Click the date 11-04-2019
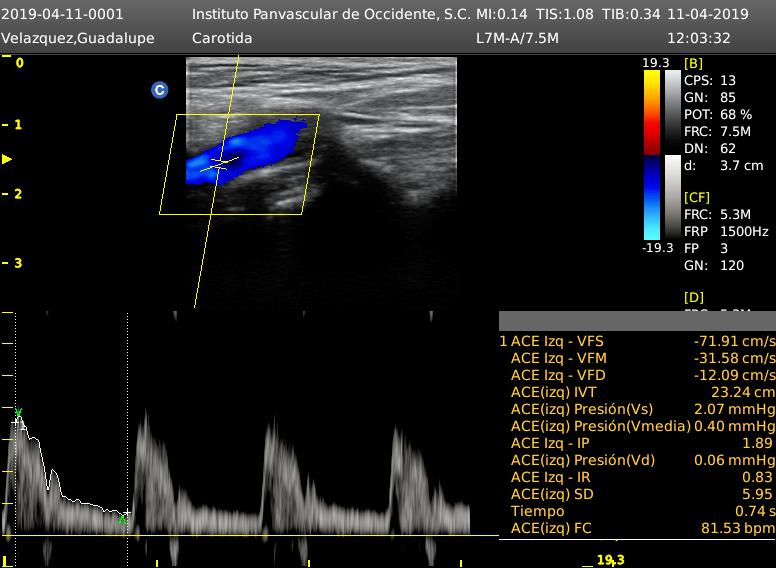The height and width of the screenshot is (568, 776). click(708, 14)
